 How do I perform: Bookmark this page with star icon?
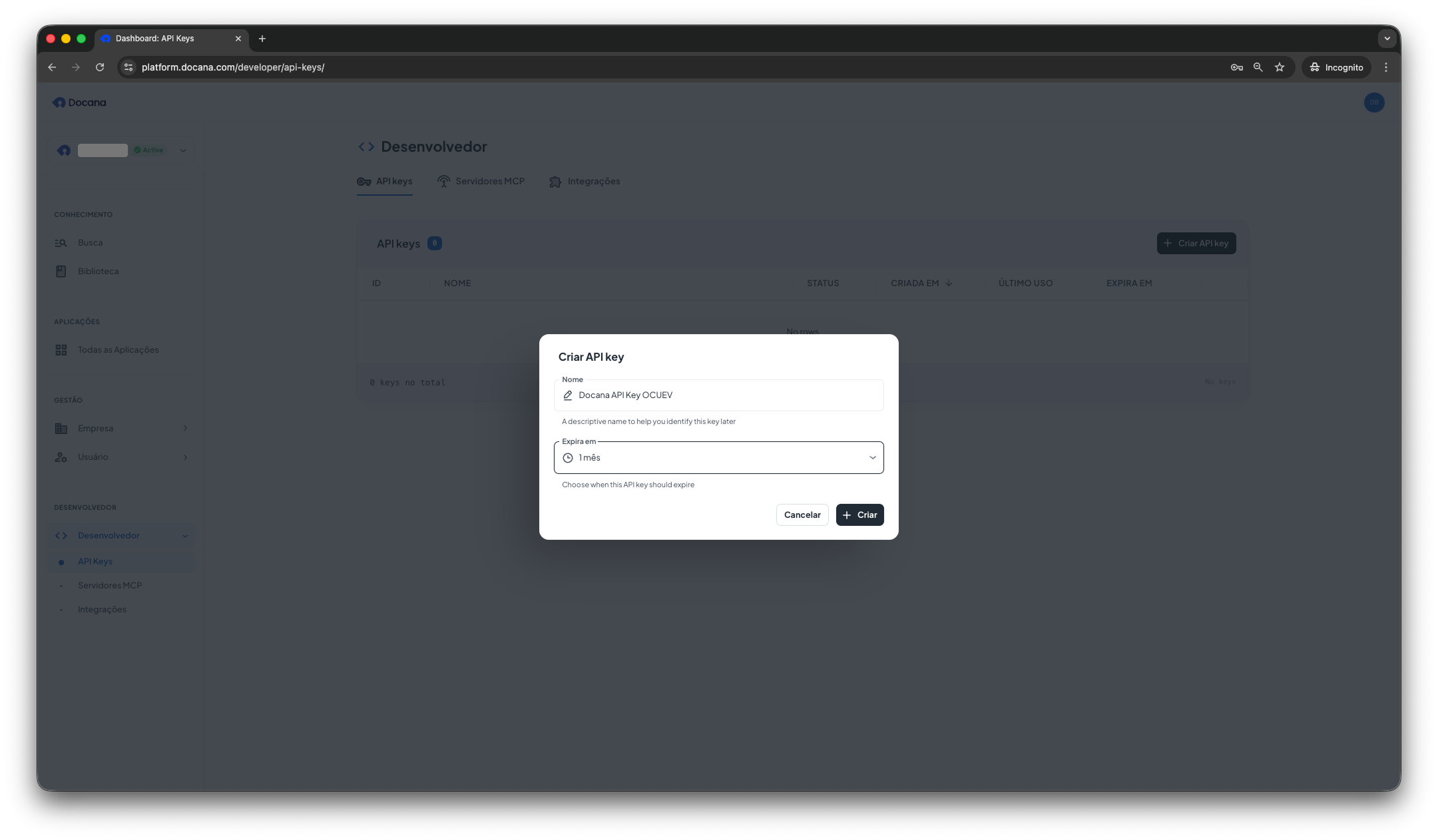[x=1280, y=67]
